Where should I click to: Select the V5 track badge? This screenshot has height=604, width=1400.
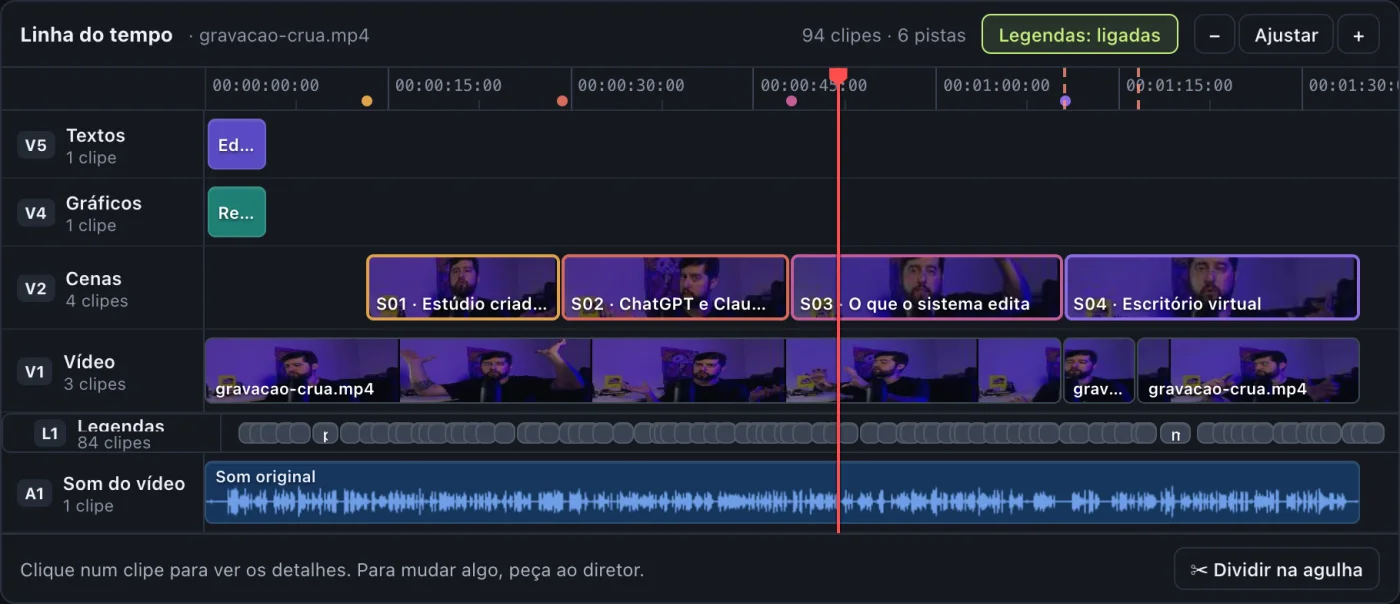coord(36,146)
